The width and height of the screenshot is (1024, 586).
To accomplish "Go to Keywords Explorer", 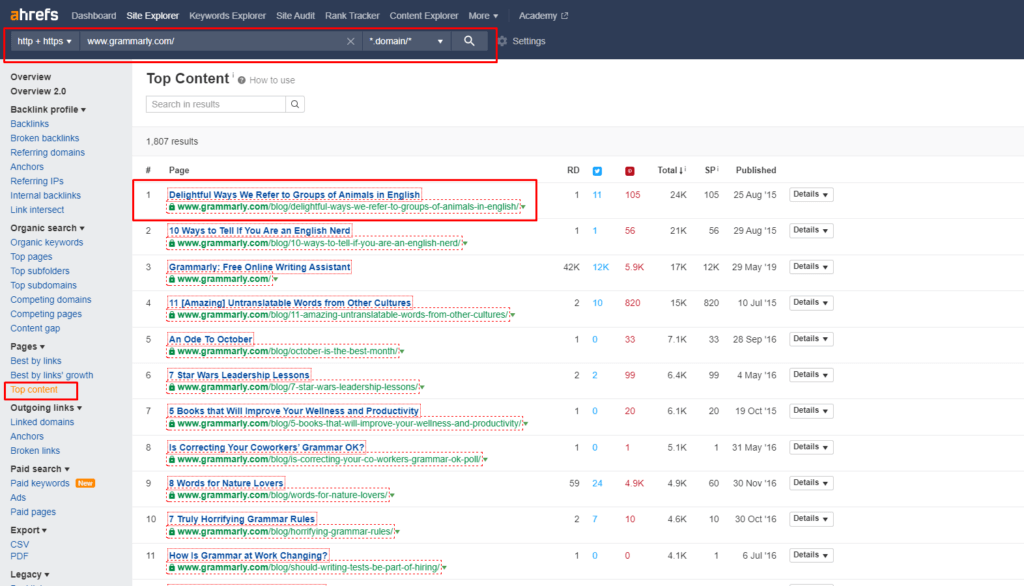I will pyautogui.click(x=227, y=16).
